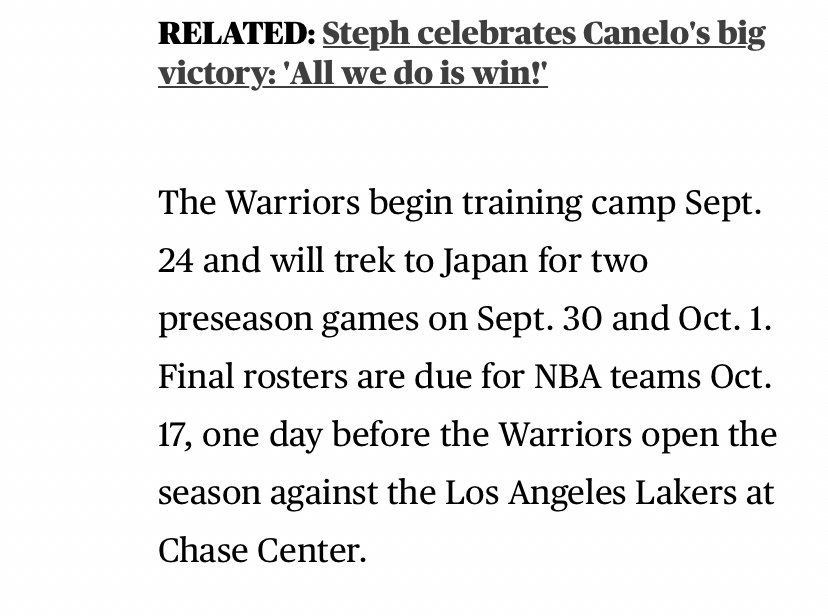
Task: Click the number 24 starting the second line
Action: click(x=176, y=261)
